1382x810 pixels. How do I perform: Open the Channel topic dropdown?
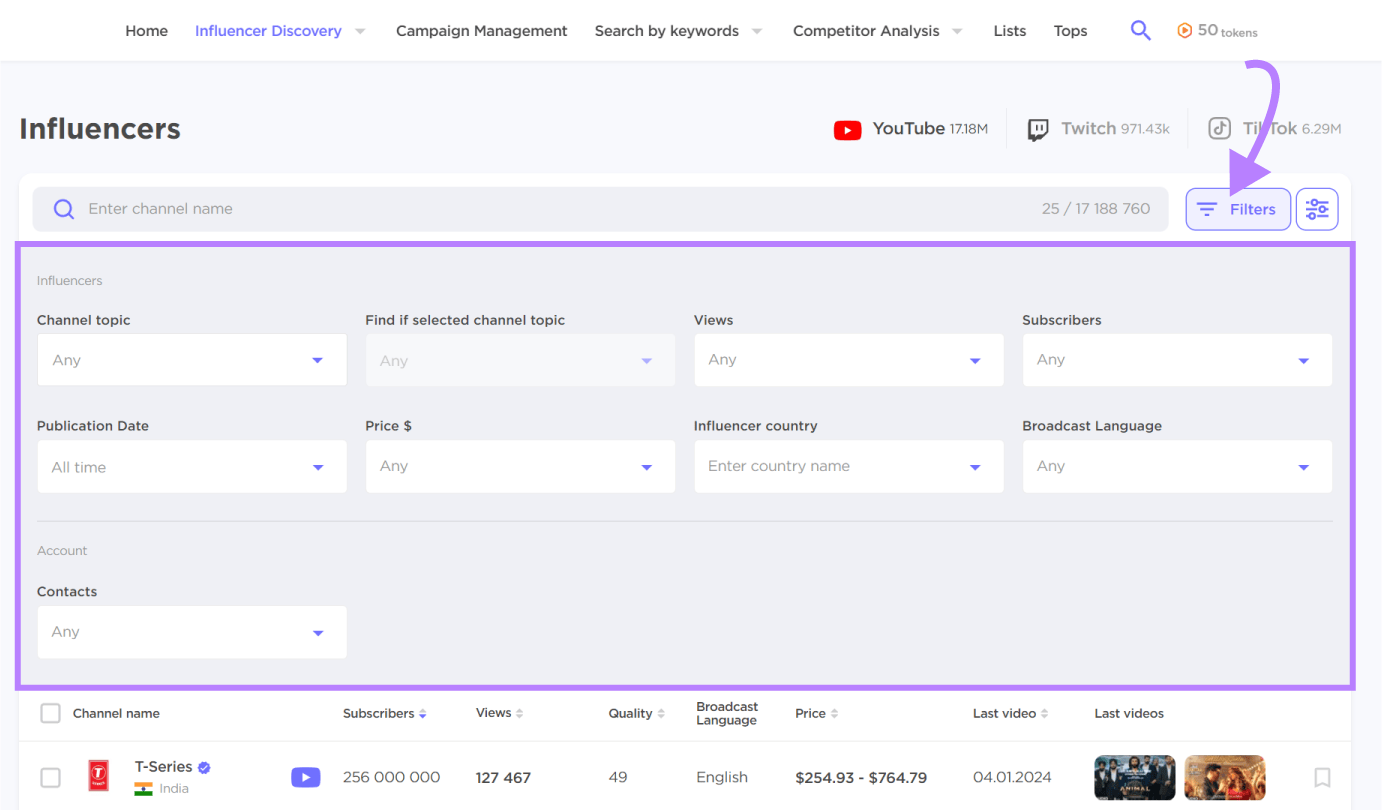pyautogui.click(x=192, y=360)
